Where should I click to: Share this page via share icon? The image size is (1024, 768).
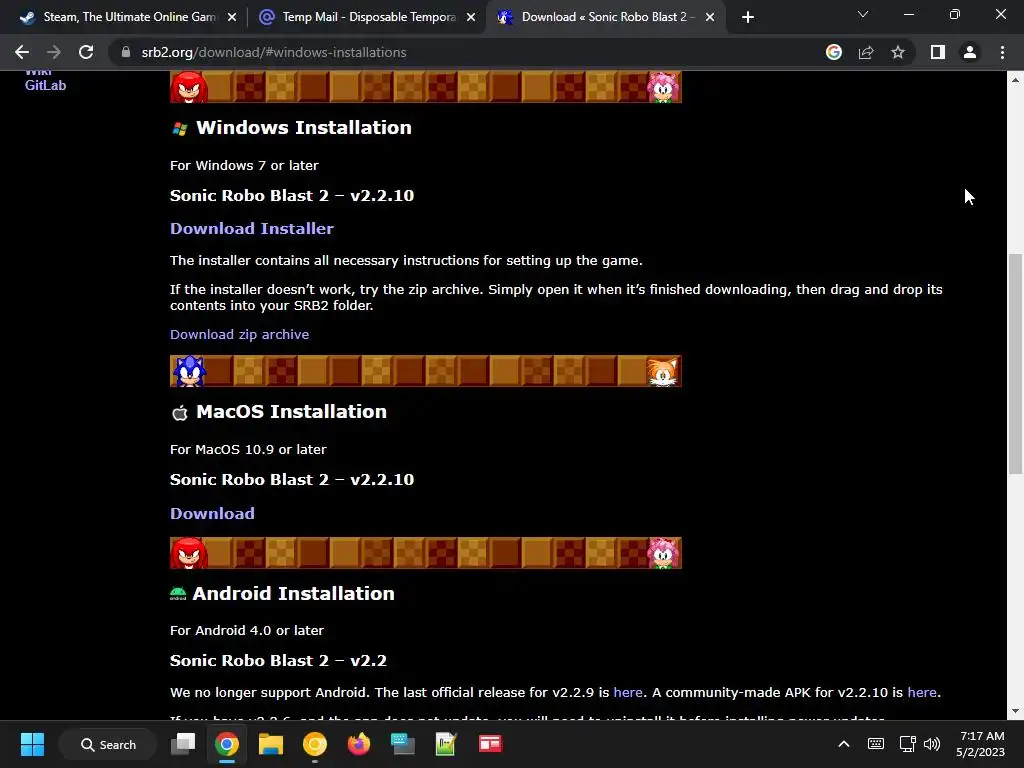pos(866,52)
